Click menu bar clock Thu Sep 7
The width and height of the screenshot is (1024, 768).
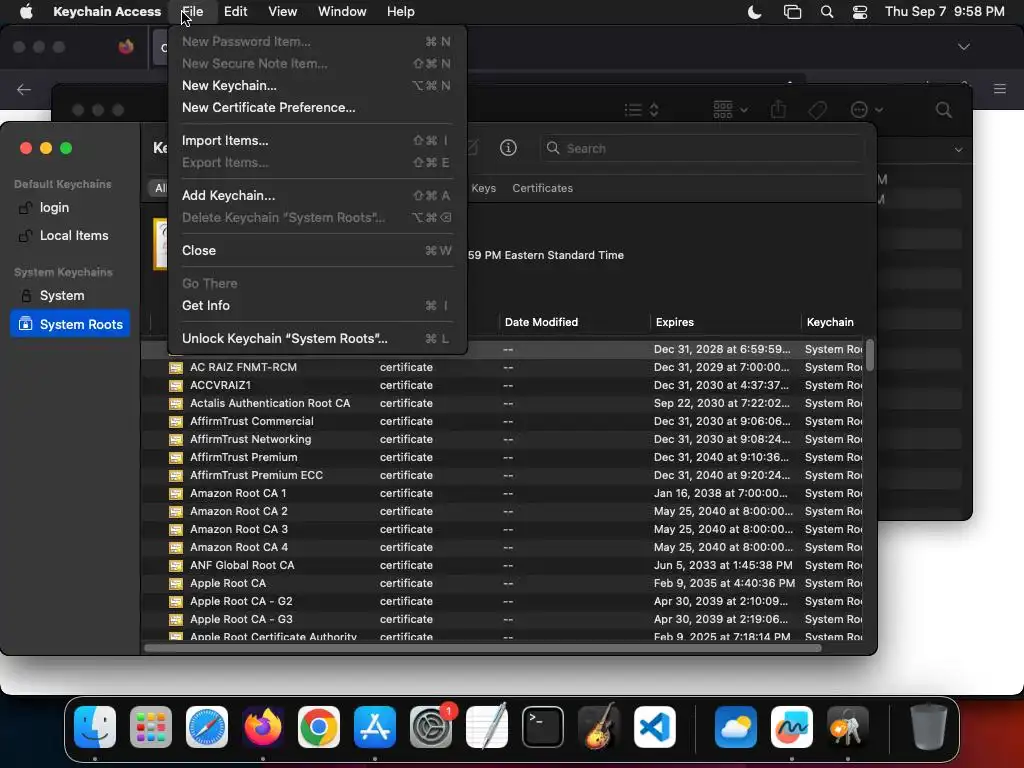pyautogui.click(x=944, y=12)
